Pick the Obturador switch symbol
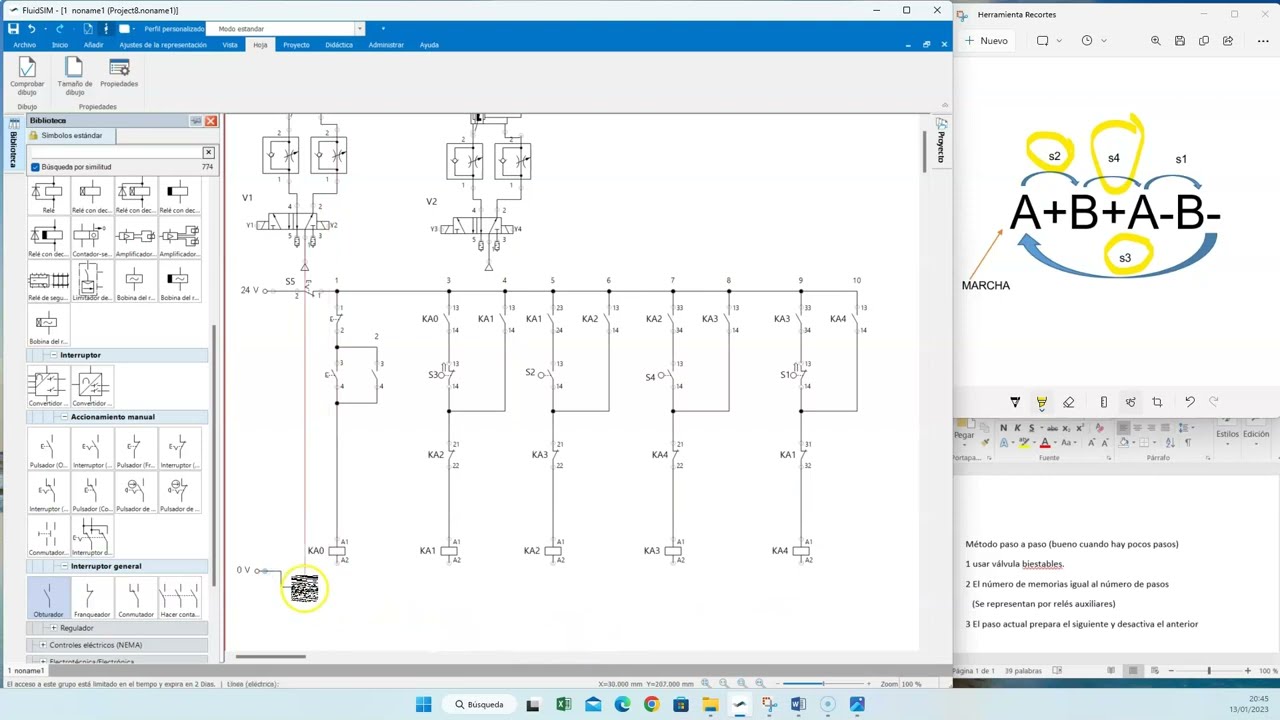The image size is (1280, 720). point(48,598)
